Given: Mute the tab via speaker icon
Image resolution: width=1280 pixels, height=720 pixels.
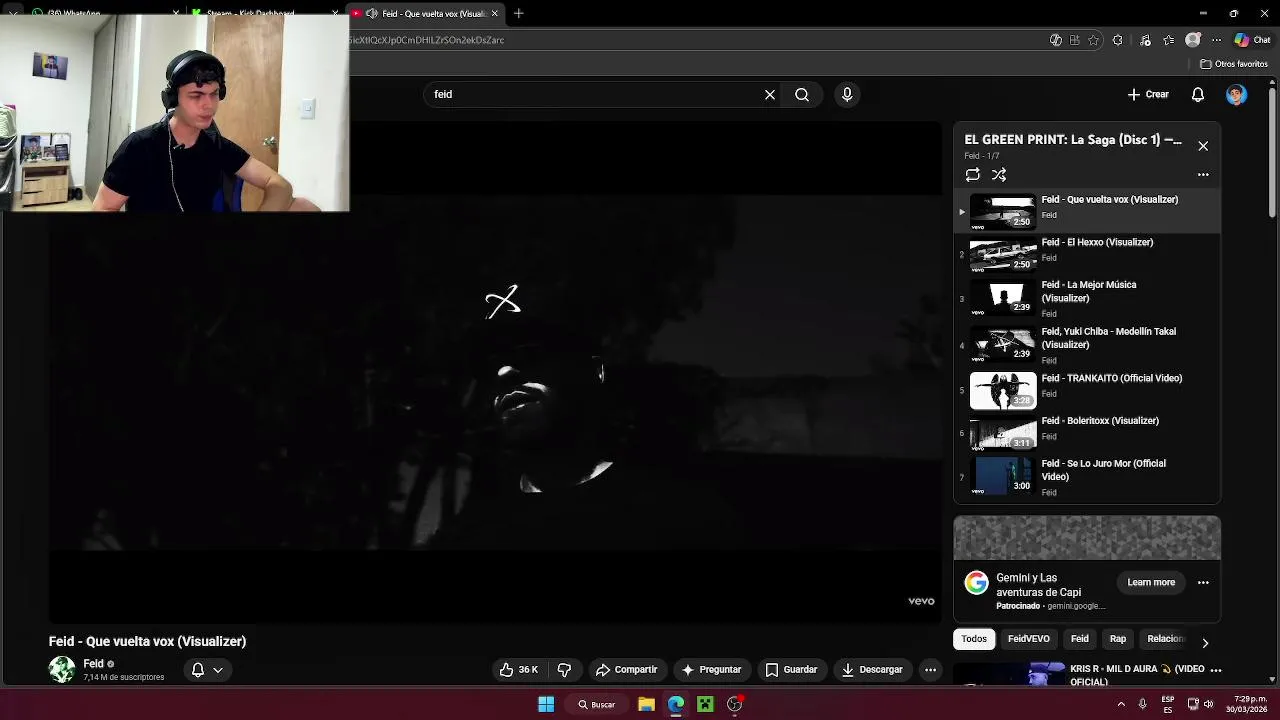Looking at the screenshot, I should tap(372, 13).
